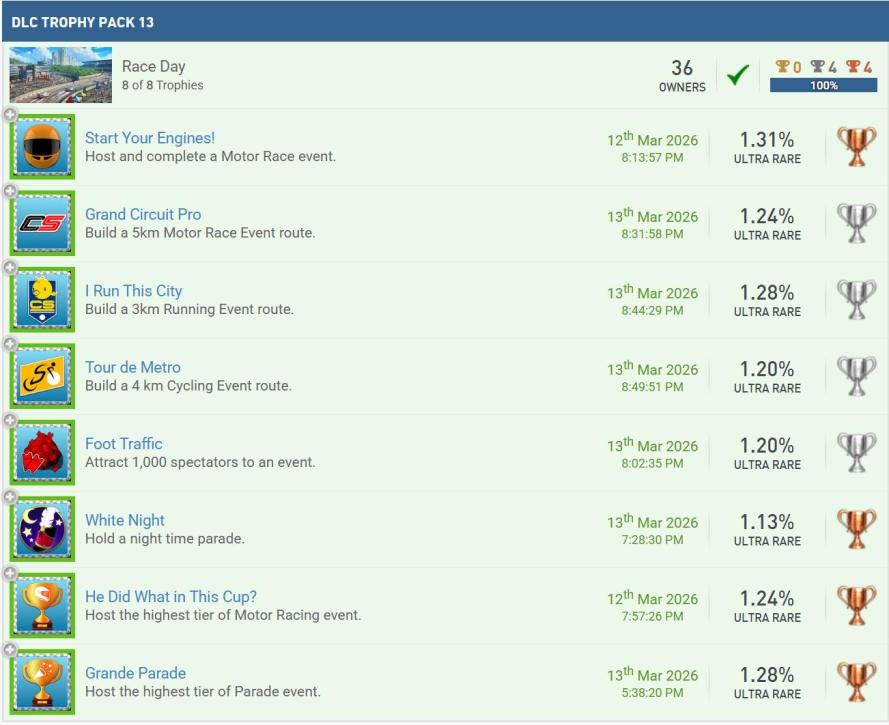Expand the Grande Parade trophy plus button
The image size is (889, 725).
tap(10, 651)
